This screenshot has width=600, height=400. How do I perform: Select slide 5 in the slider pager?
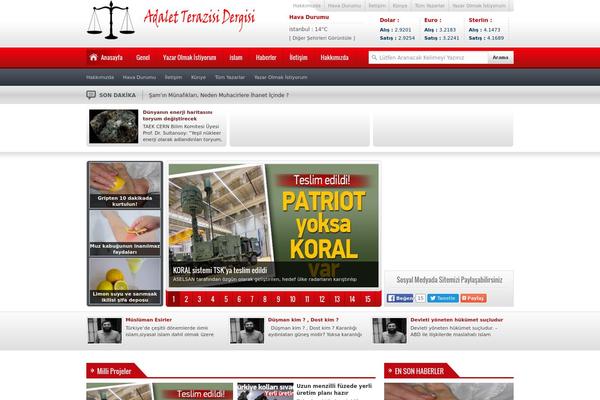226,299
